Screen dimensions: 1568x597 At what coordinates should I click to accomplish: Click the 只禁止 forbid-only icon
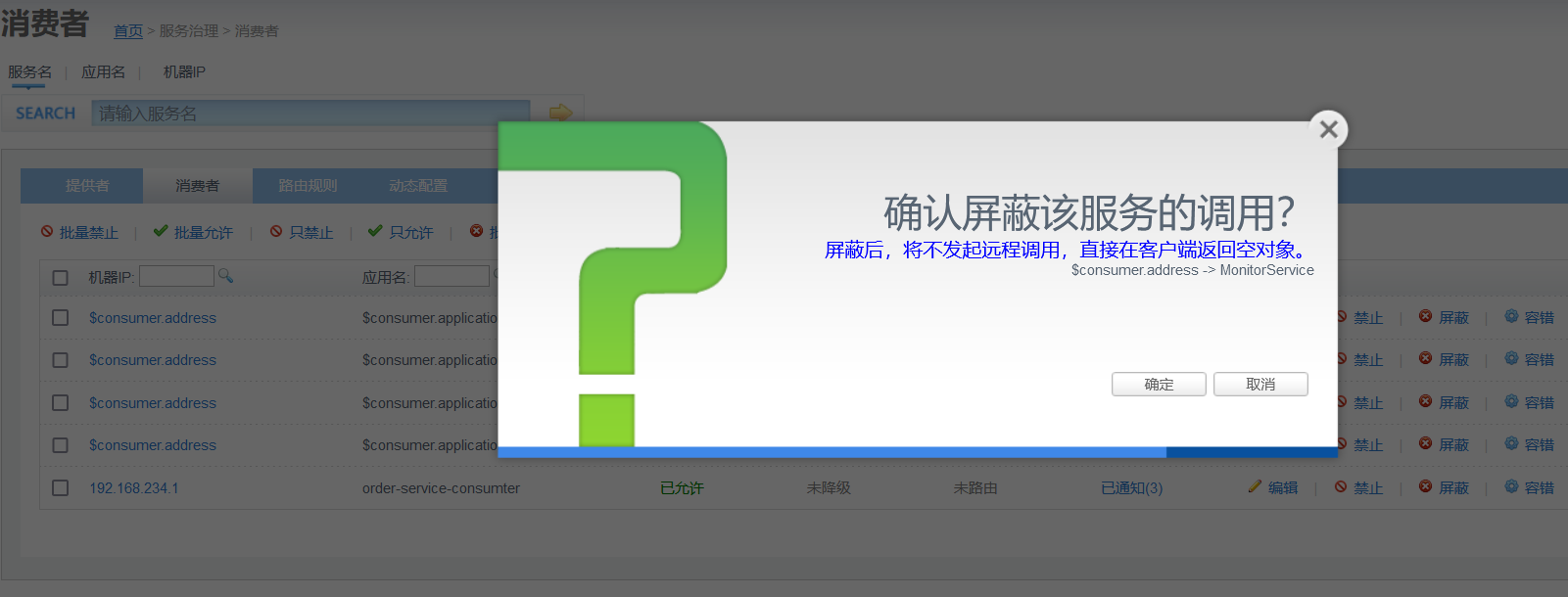276,232
